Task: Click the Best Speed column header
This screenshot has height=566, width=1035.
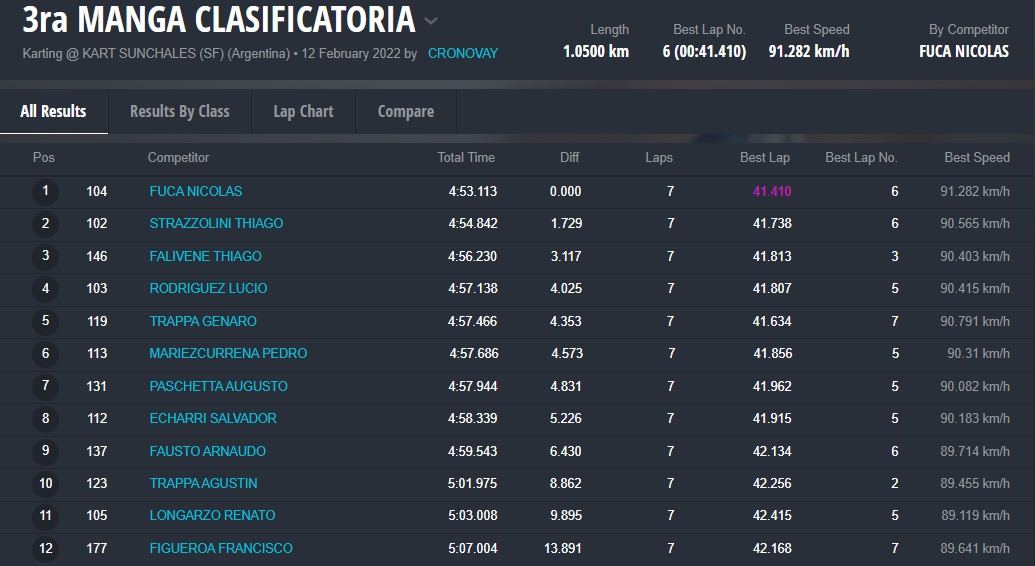Action: click(x=977, y=157)
